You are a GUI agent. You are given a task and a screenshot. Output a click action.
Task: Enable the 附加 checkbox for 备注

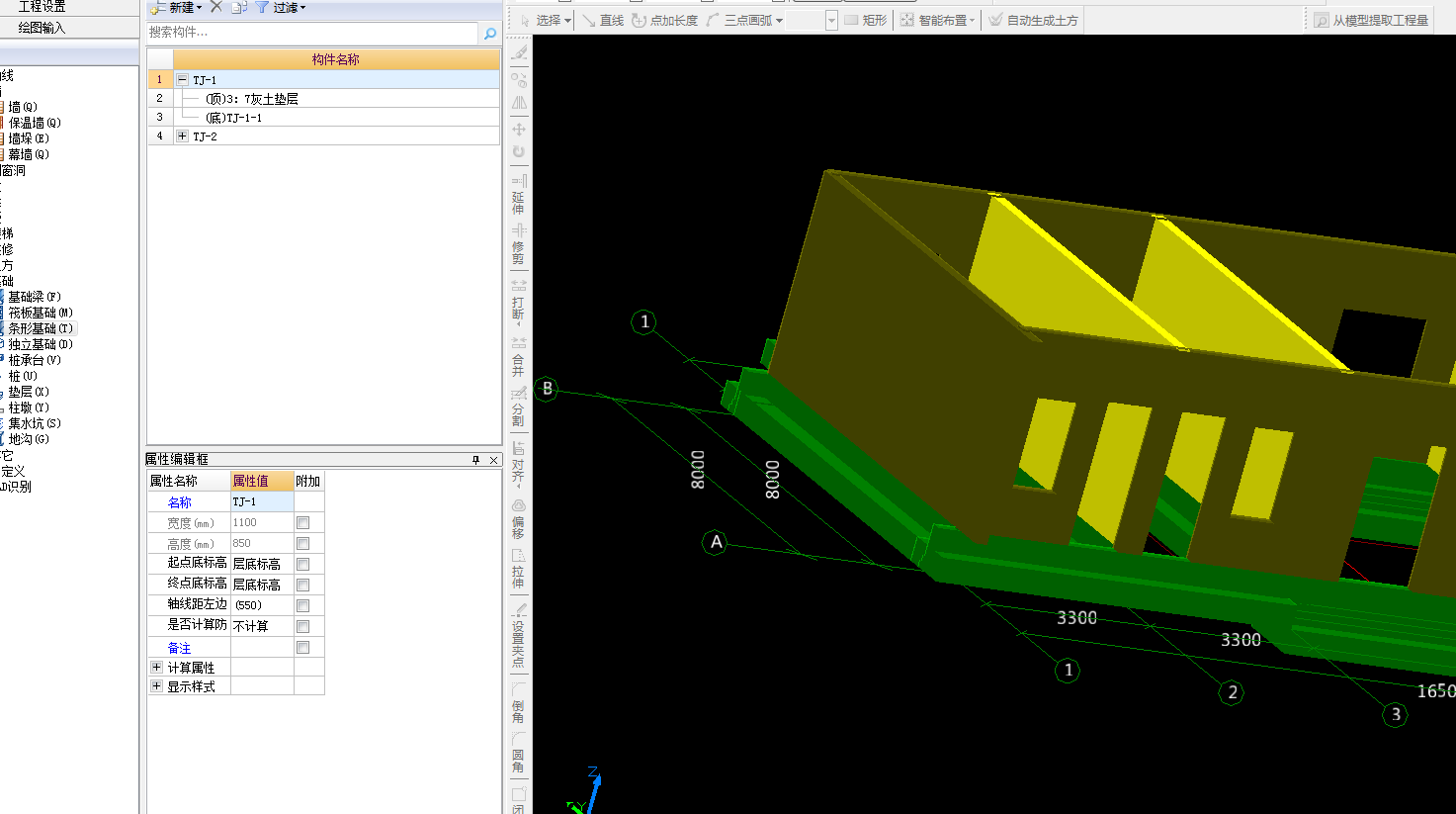coord(303,647)
